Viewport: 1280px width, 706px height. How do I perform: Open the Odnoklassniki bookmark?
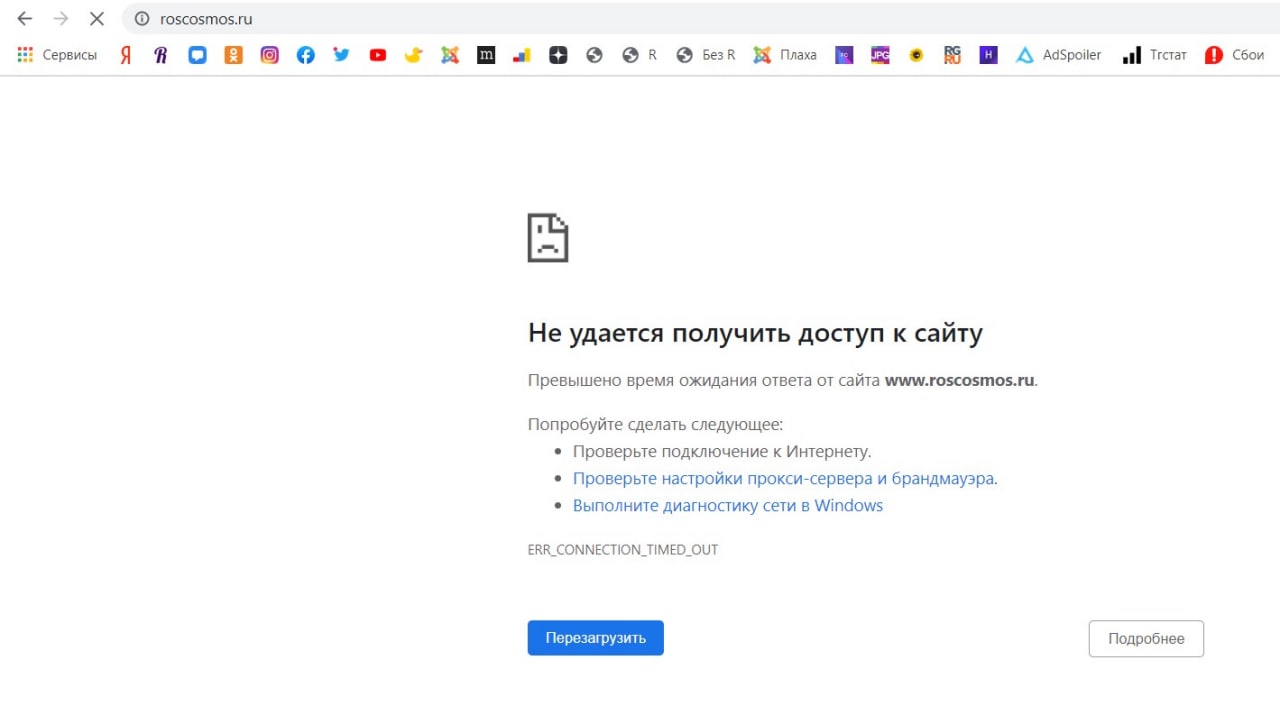(233, 55)
